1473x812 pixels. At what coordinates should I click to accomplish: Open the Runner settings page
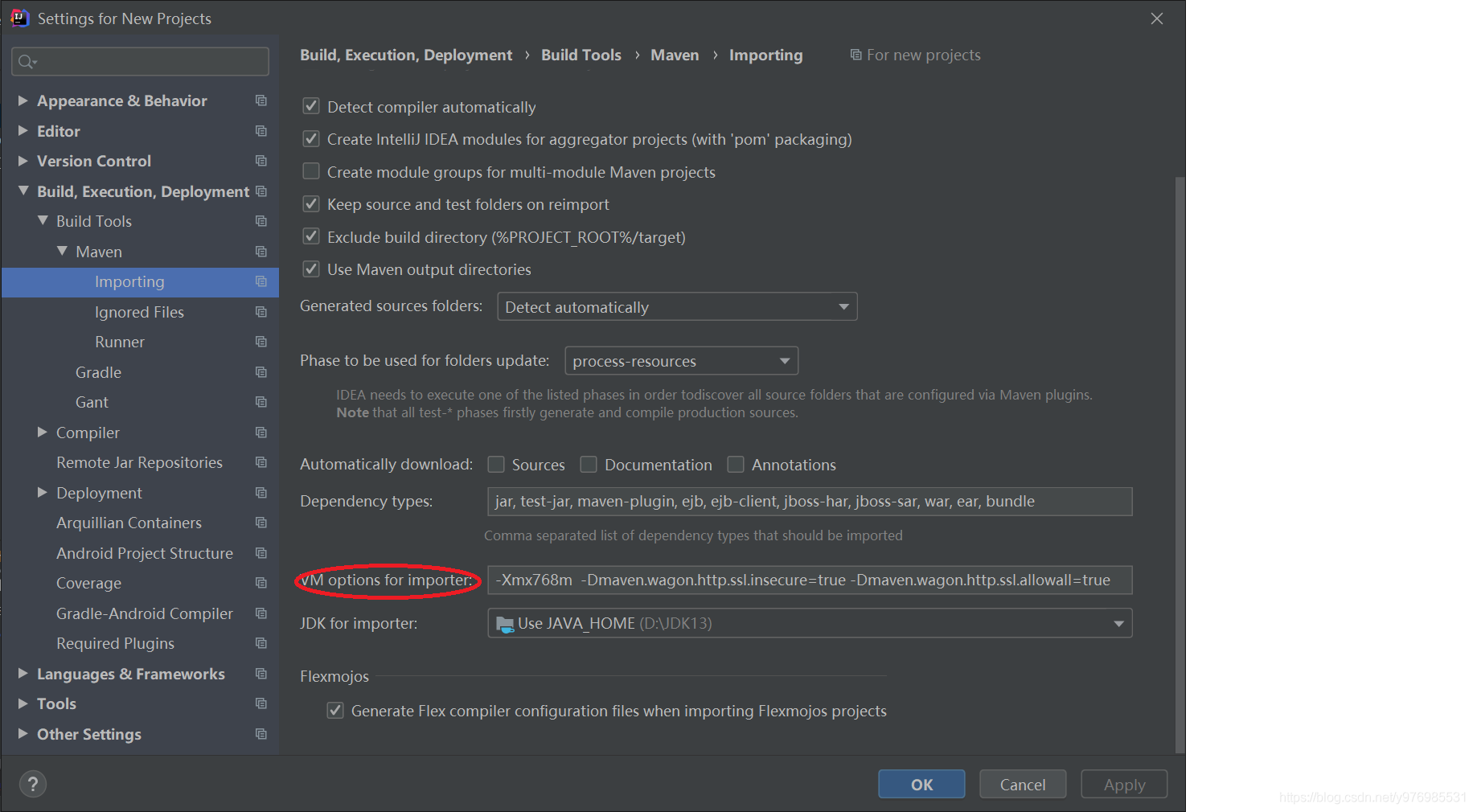coord(119,342)
